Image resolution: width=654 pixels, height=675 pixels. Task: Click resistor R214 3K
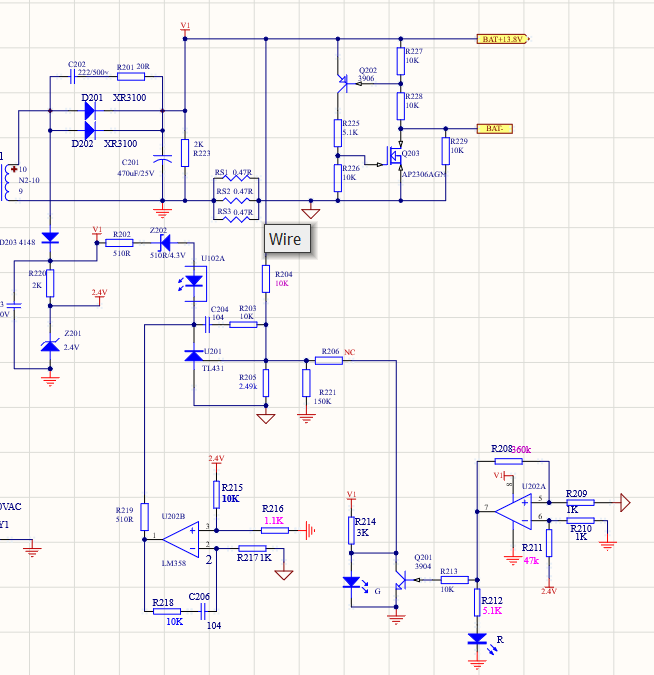351,530
